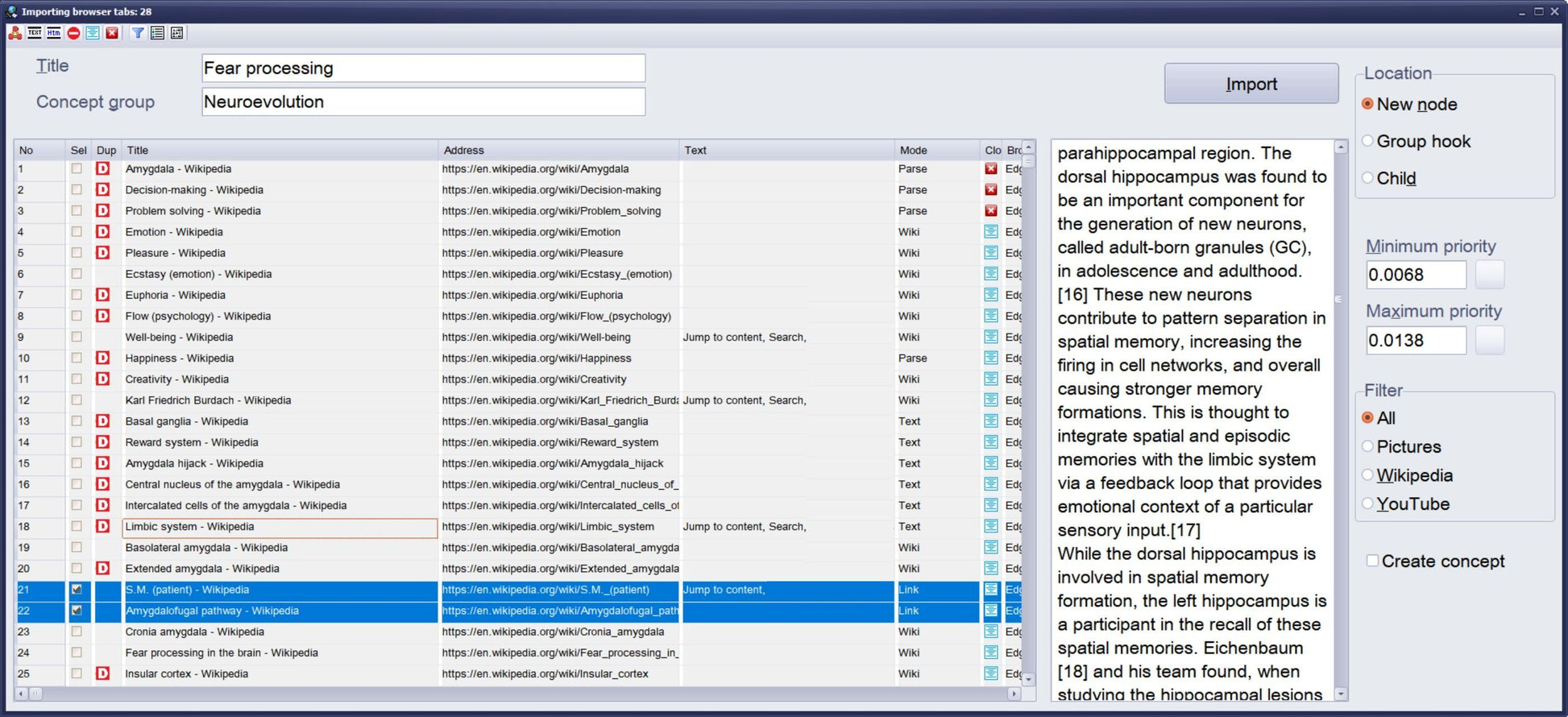Click the TEXT import mode icon
The height and width of the screenshot is (717, 1568).
tap(35, 33)
